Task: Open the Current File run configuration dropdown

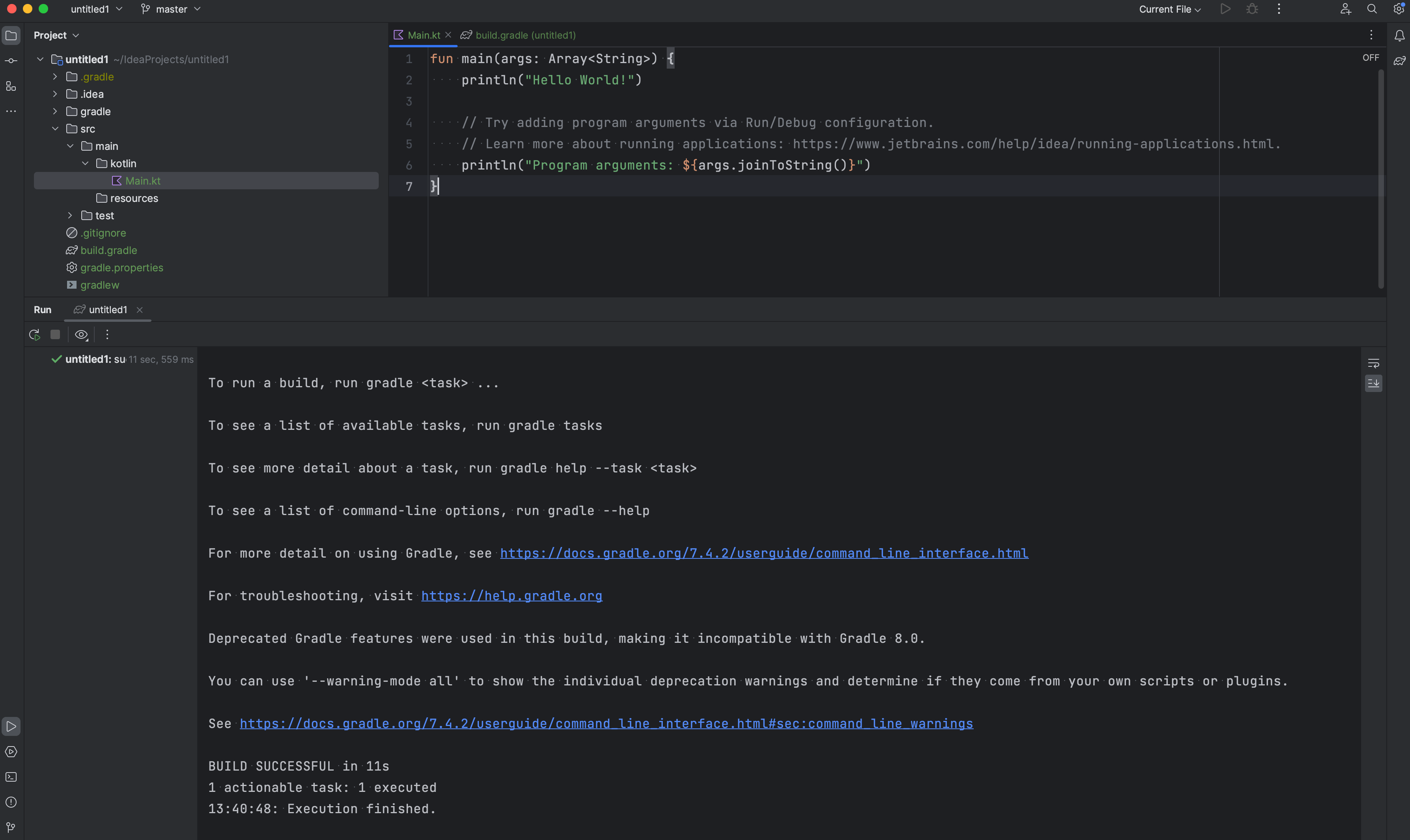Action: (1169, 9)
